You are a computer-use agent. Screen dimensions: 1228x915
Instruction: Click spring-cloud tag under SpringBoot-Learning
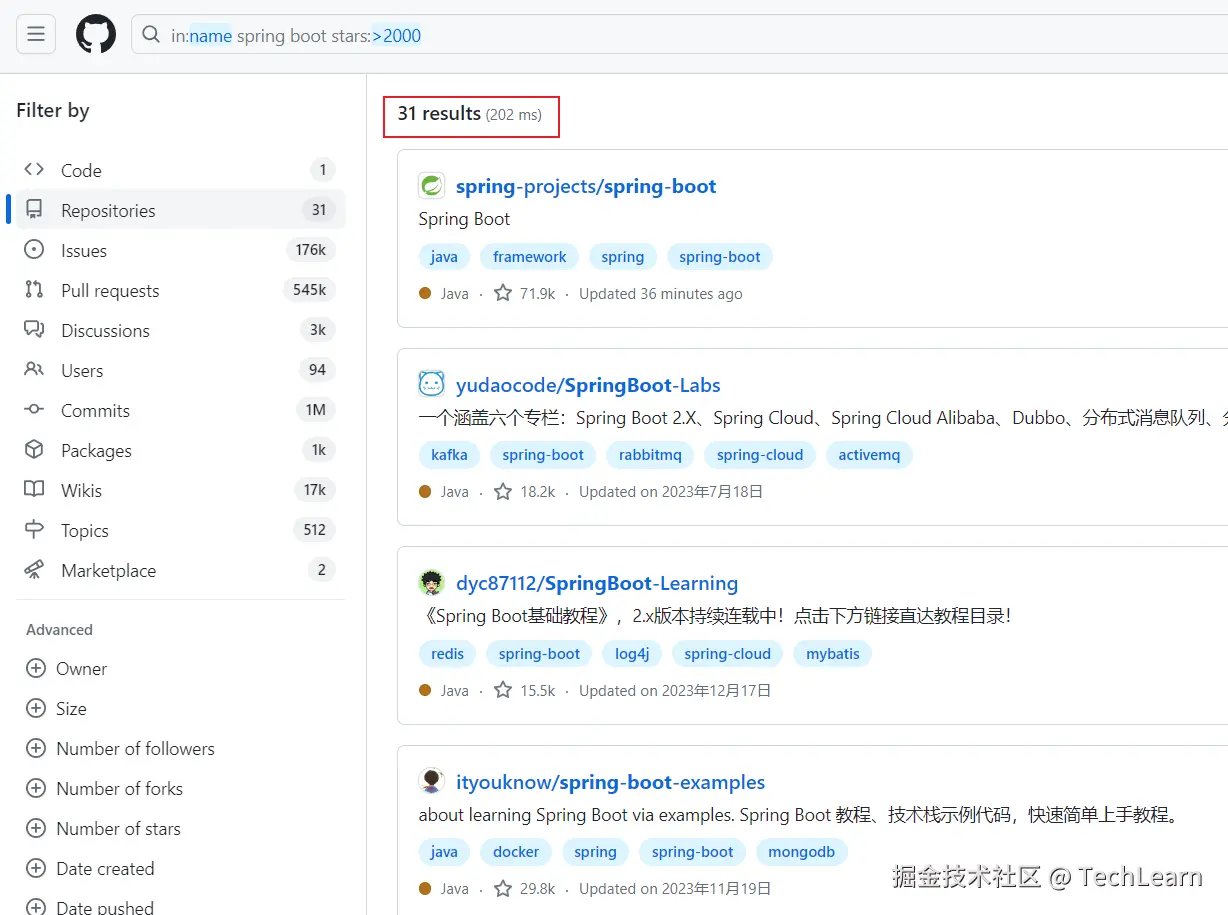[728, 654]
